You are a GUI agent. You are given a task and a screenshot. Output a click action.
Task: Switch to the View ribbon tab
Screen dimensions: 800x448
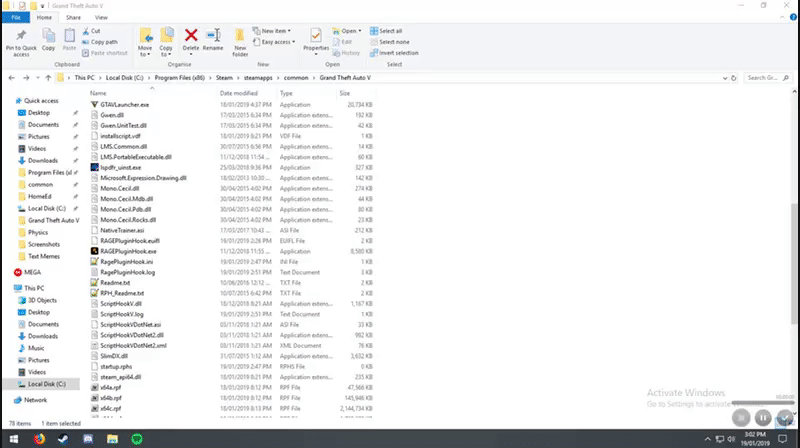pyautogui.click(x=101, y=17)
